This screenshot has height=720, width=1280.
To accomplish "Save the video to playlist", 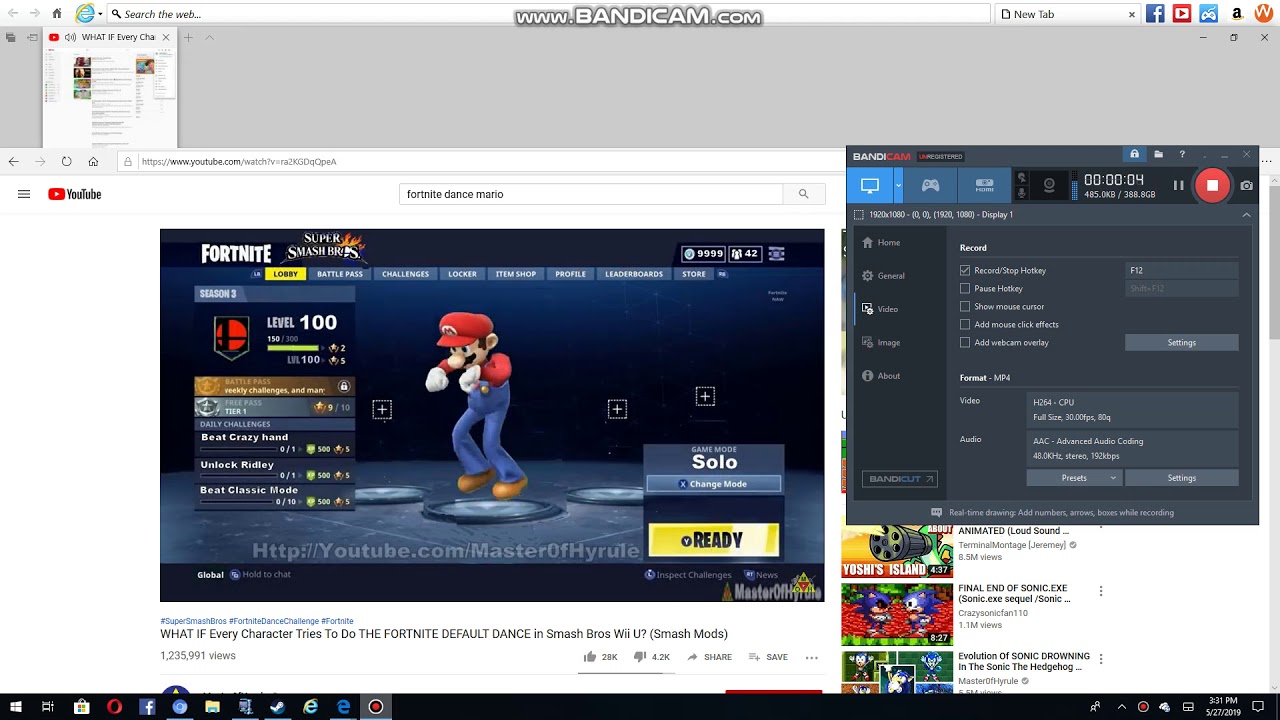I will pos(768,657).
